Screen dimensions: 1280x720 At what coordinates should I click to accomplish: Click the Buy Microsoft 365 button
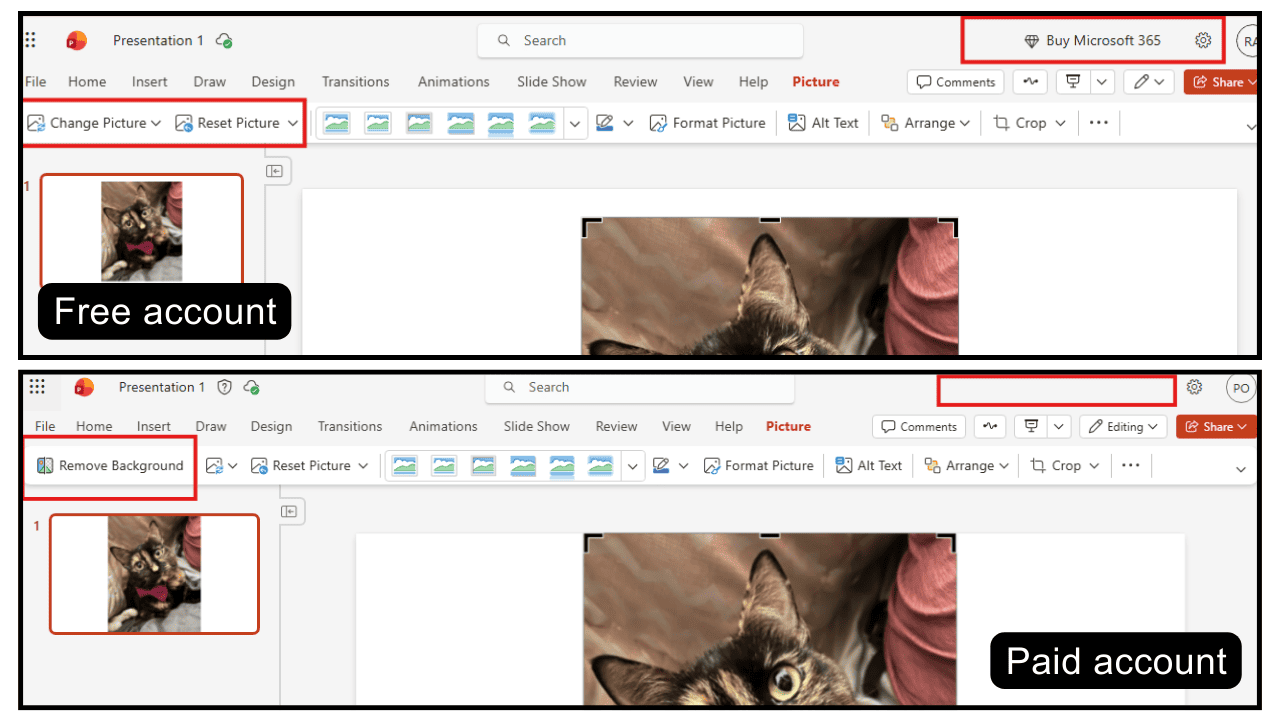(x=1095, y=40)
